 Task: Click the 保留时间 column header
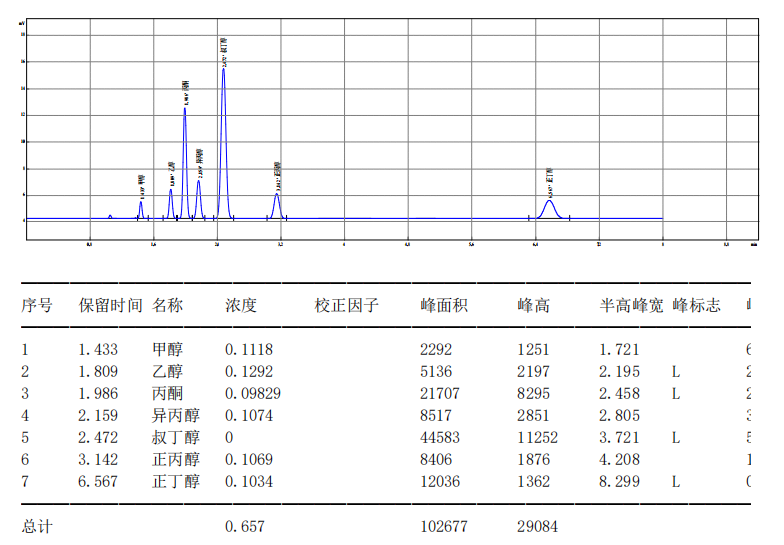tap(110, 305)
